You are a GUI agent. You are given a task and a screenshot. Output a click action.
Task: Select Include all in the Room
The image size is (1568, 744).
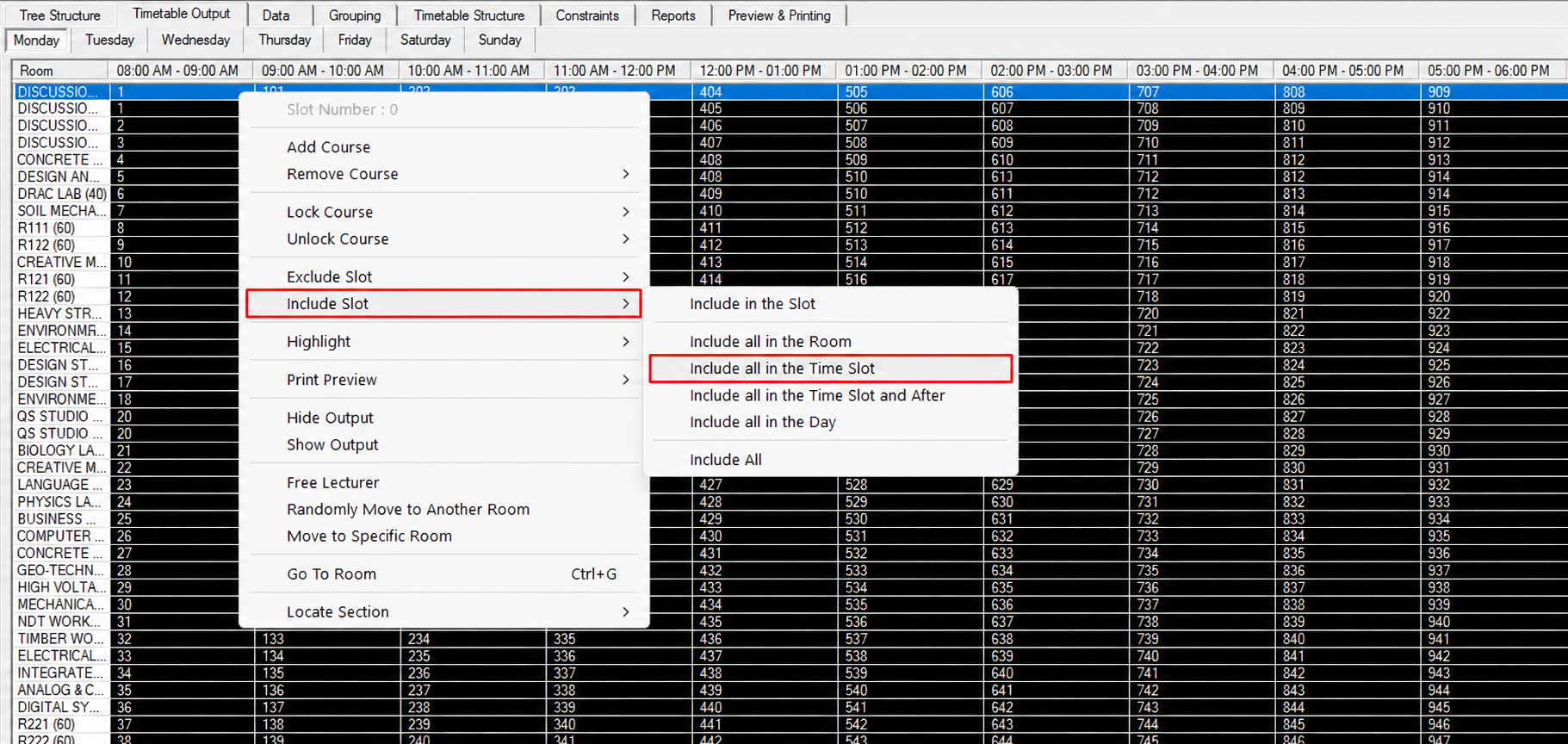(x=830, y=342)
